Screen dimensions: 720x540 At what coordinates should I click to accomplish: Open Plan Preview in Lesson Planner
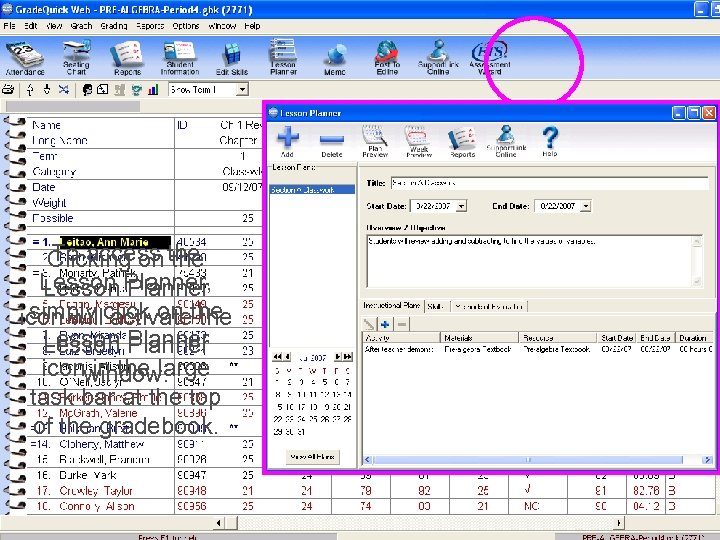pyautogui.click(x=375, y=142)
